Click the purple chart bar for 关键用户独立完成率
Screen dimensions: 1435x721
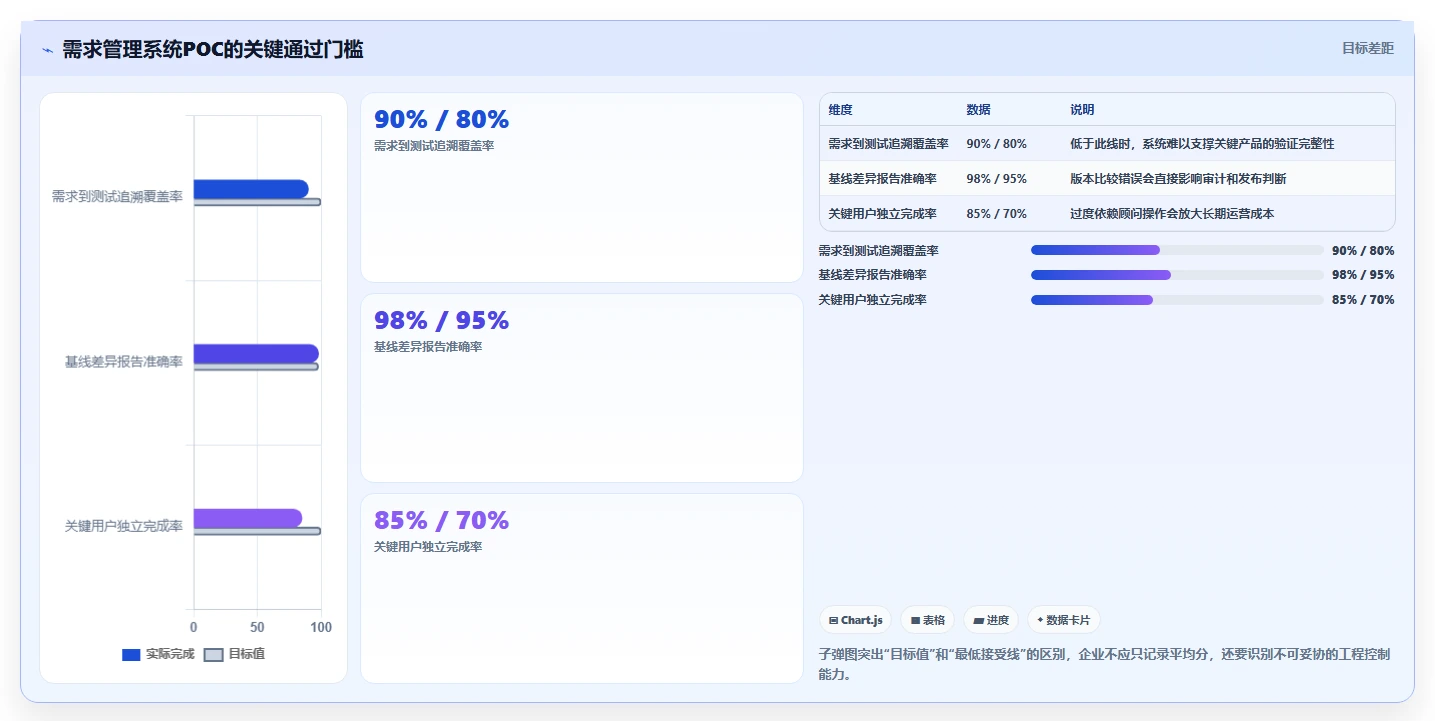click(248, 518)
